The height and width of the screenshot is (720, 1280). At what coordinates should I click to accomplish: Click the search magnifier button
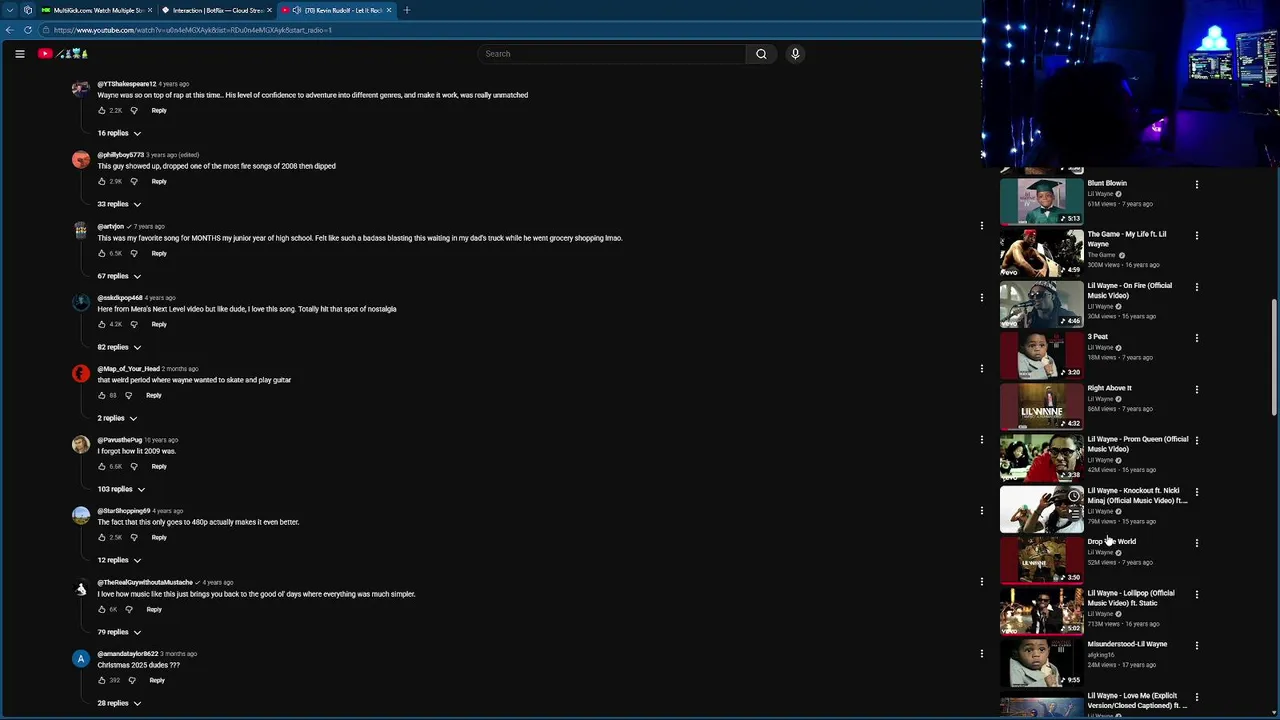tap(761, 54)
